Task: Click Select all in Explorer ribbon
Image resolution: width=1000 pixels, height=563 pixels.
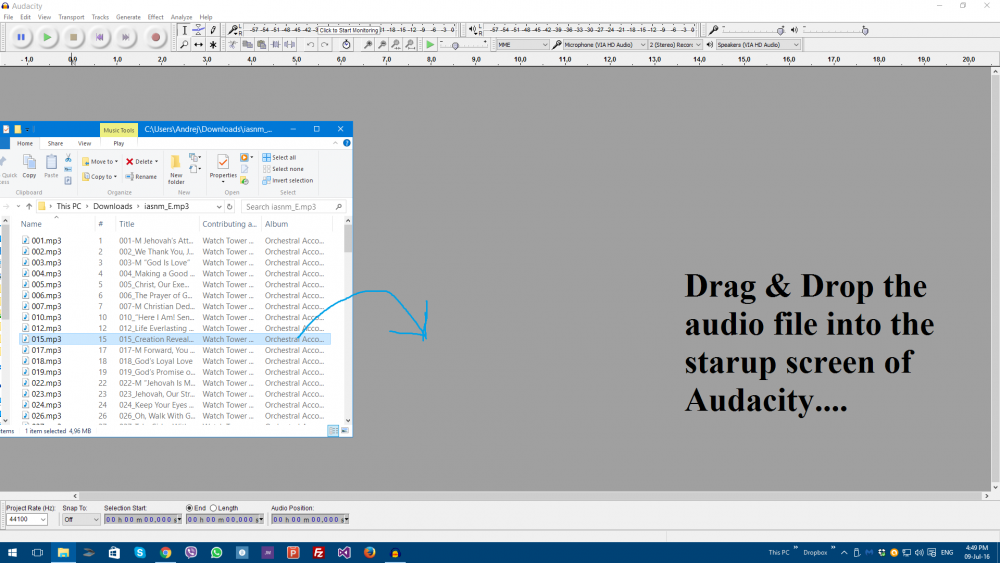Action: (279, 157)
